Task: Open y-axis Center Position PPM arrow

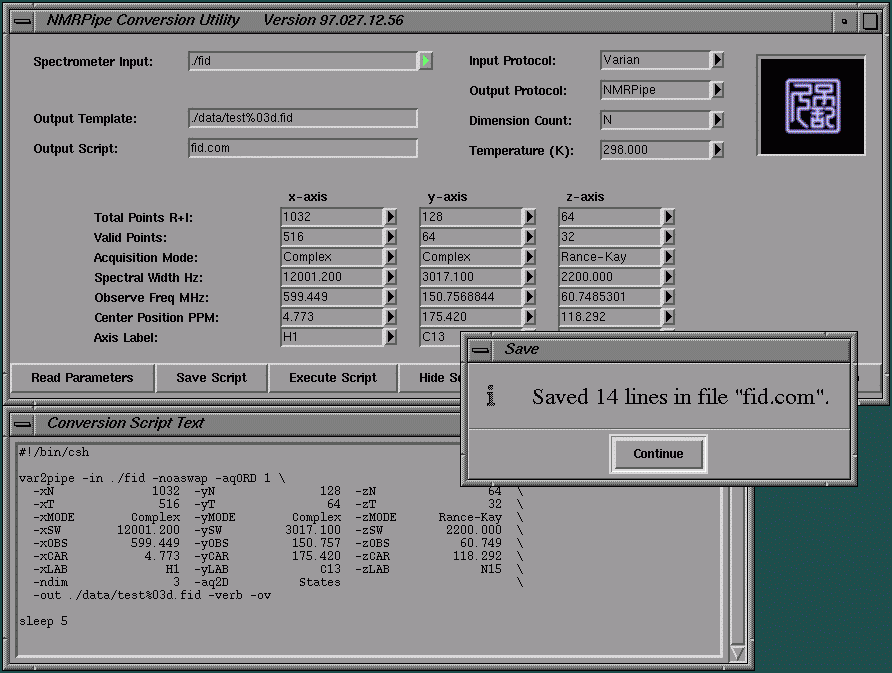Action: [530, 317]
